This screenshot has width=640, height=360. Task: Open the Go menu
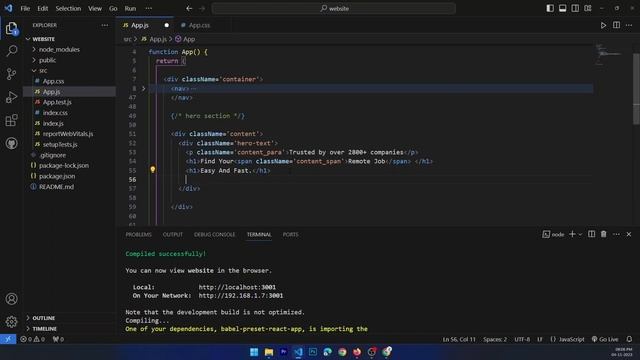pyautogui.click(x=113, y=8)
